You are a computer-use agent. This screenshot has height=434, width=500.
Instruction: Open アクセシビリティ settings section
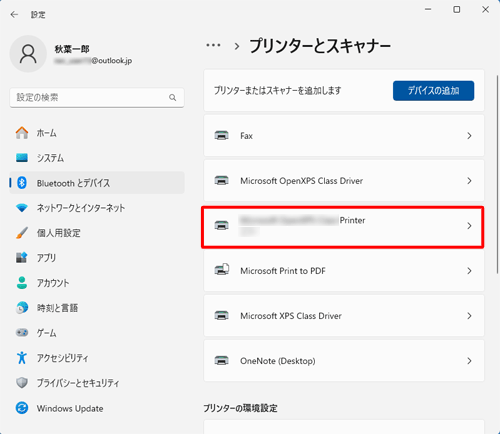[x=97, y=358]
